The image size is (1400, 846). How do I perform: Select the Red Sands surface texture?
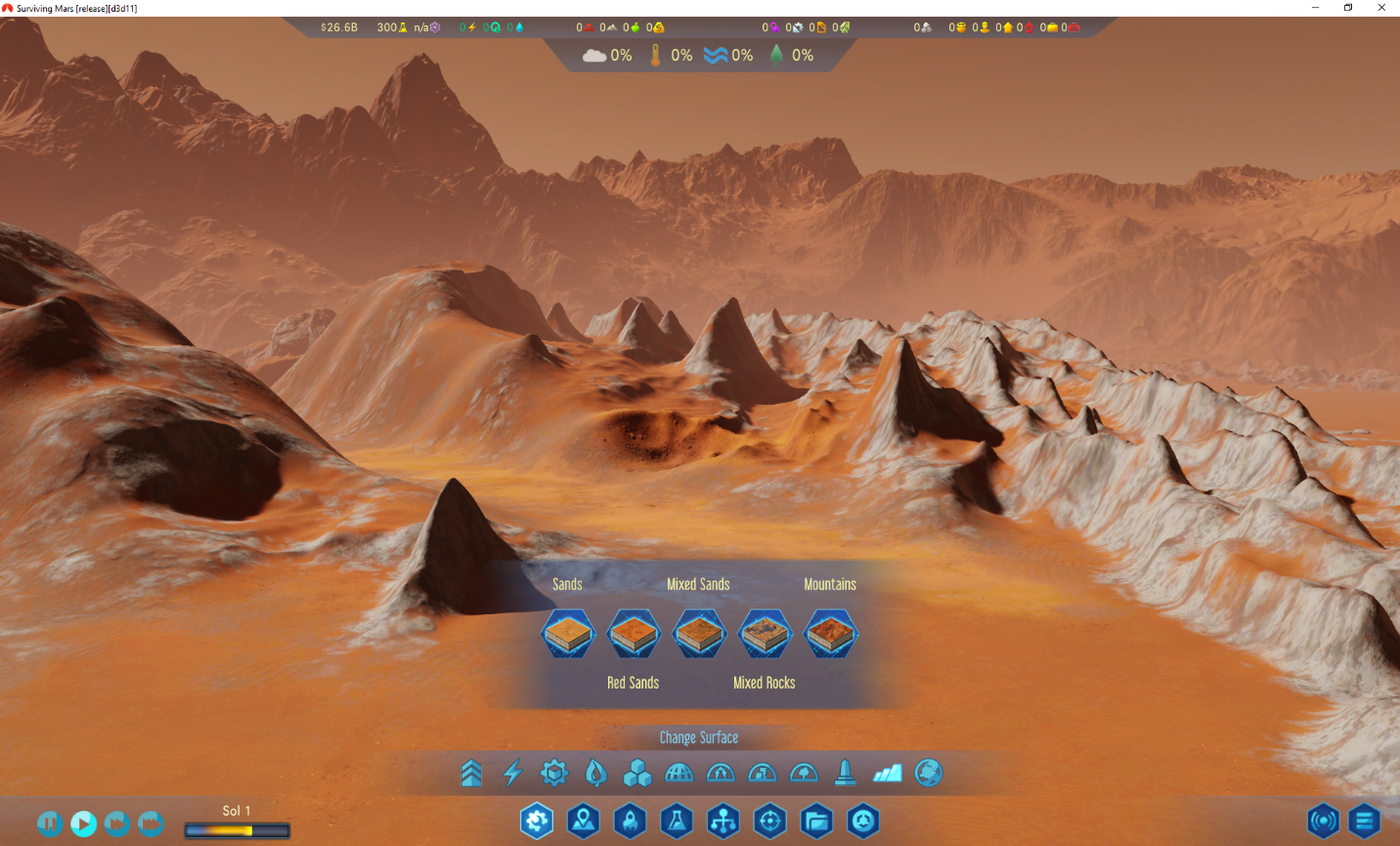click(x=634, y=633)
